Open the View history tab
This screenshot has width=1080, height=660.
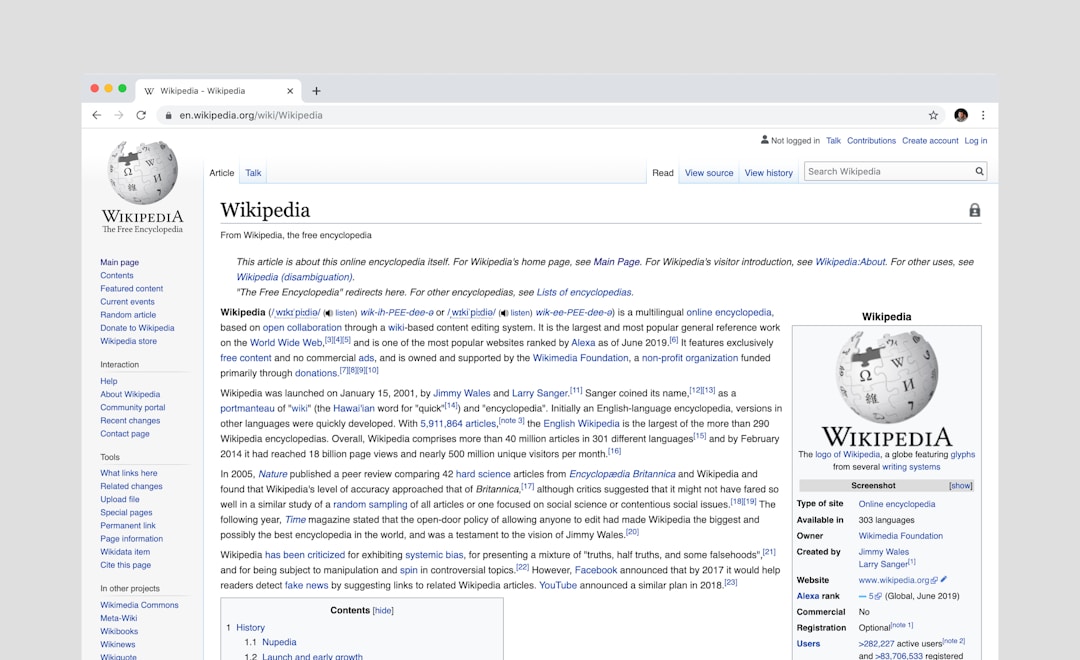pos(768,173)
